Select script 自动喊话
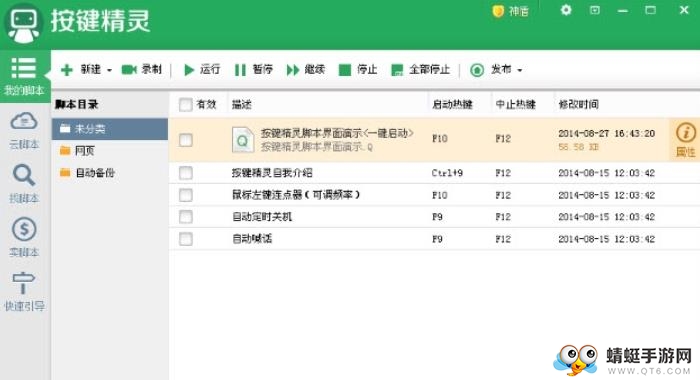The width and height of the screenshot is (700, 380). tap(252, 239)
